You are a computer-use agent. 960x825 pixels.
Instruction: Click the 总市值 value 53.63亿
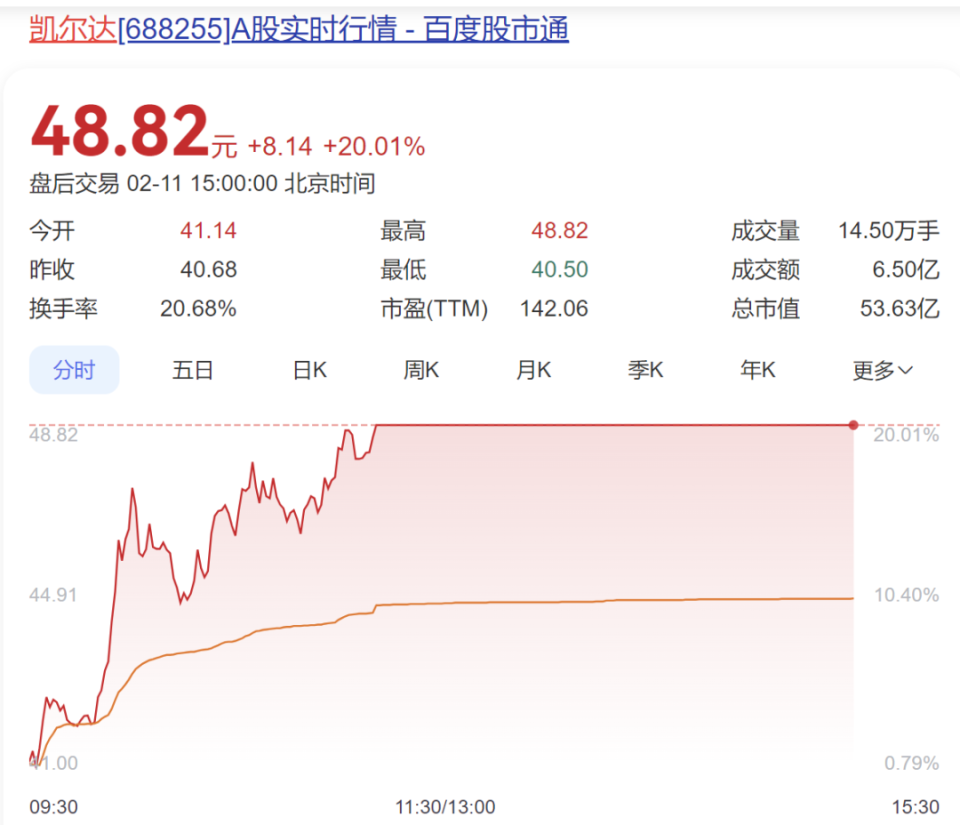899,308
